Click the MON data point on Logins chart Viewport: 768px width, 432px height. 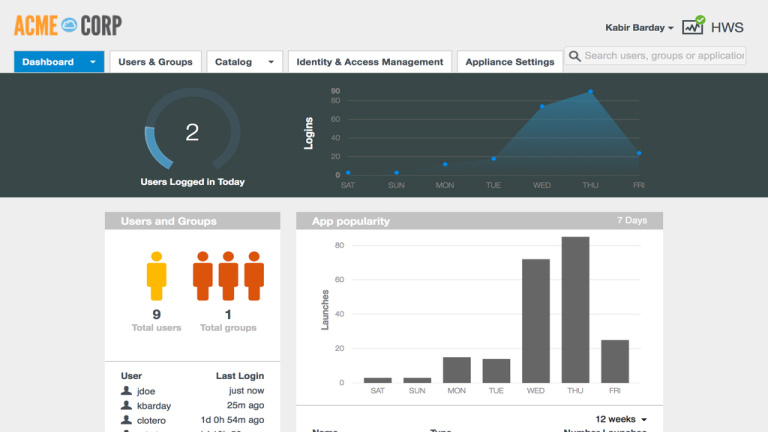445,165
